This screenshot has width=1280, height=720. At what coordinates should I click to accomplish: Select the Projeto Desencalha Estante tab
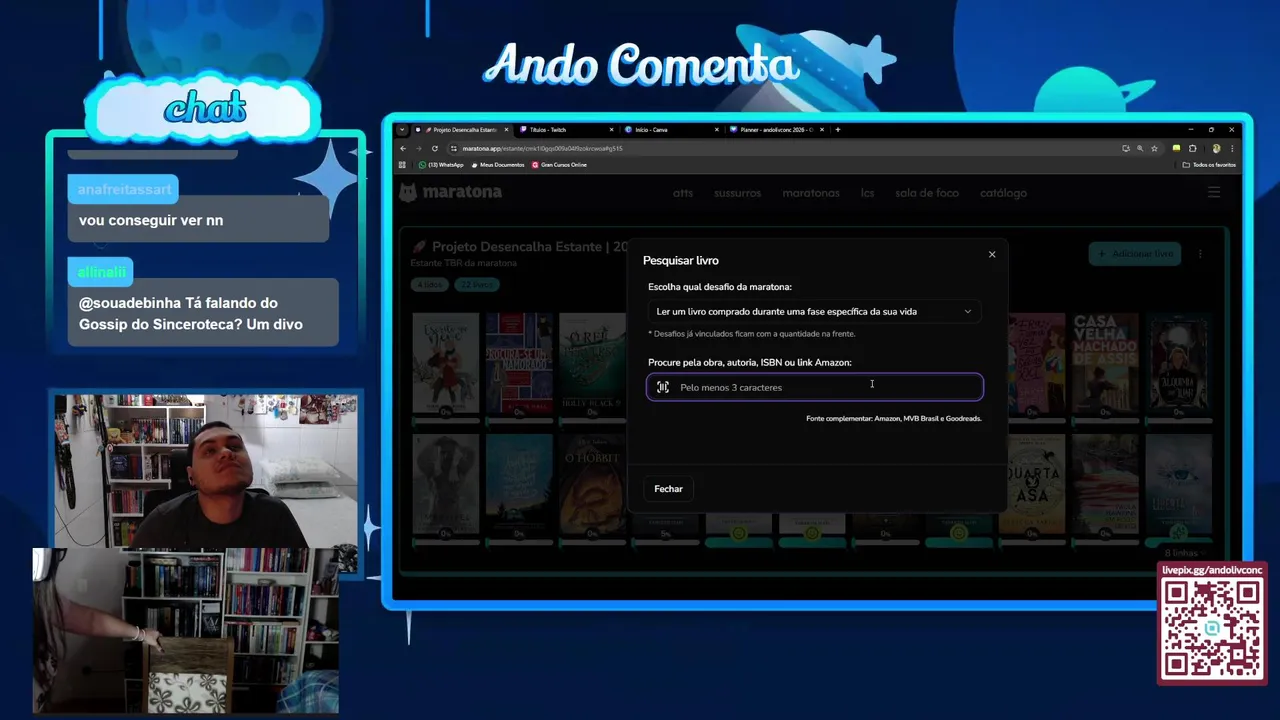point(463,130)
